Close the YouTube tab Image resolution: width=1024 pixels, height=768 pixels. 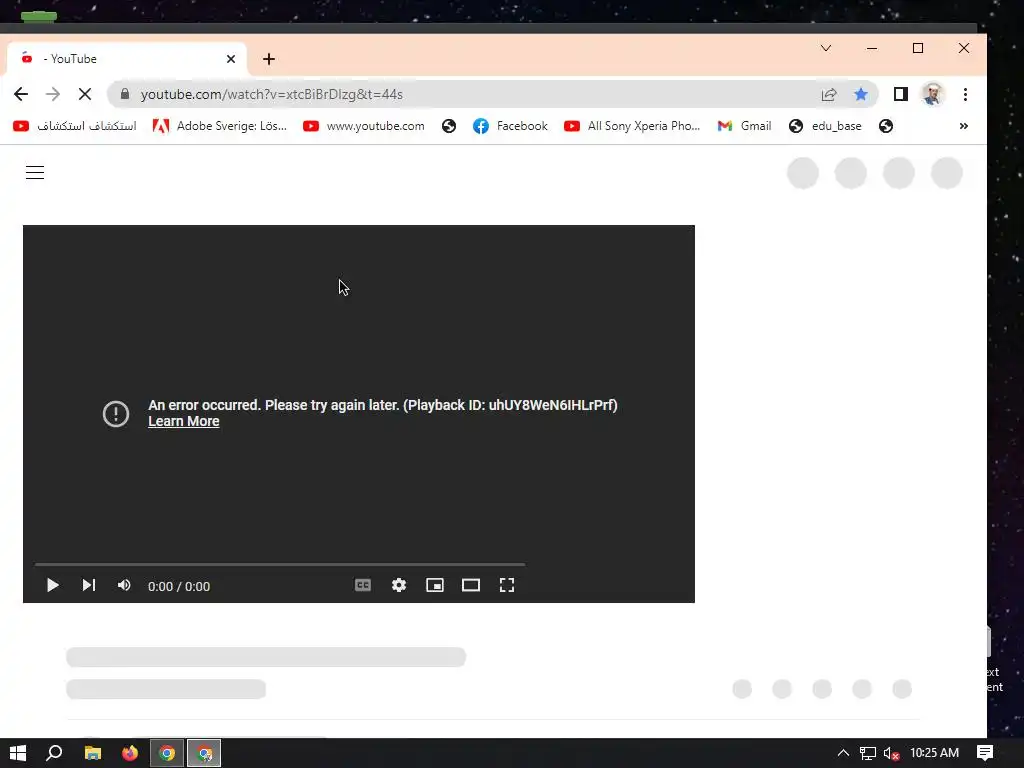(231, 59)
